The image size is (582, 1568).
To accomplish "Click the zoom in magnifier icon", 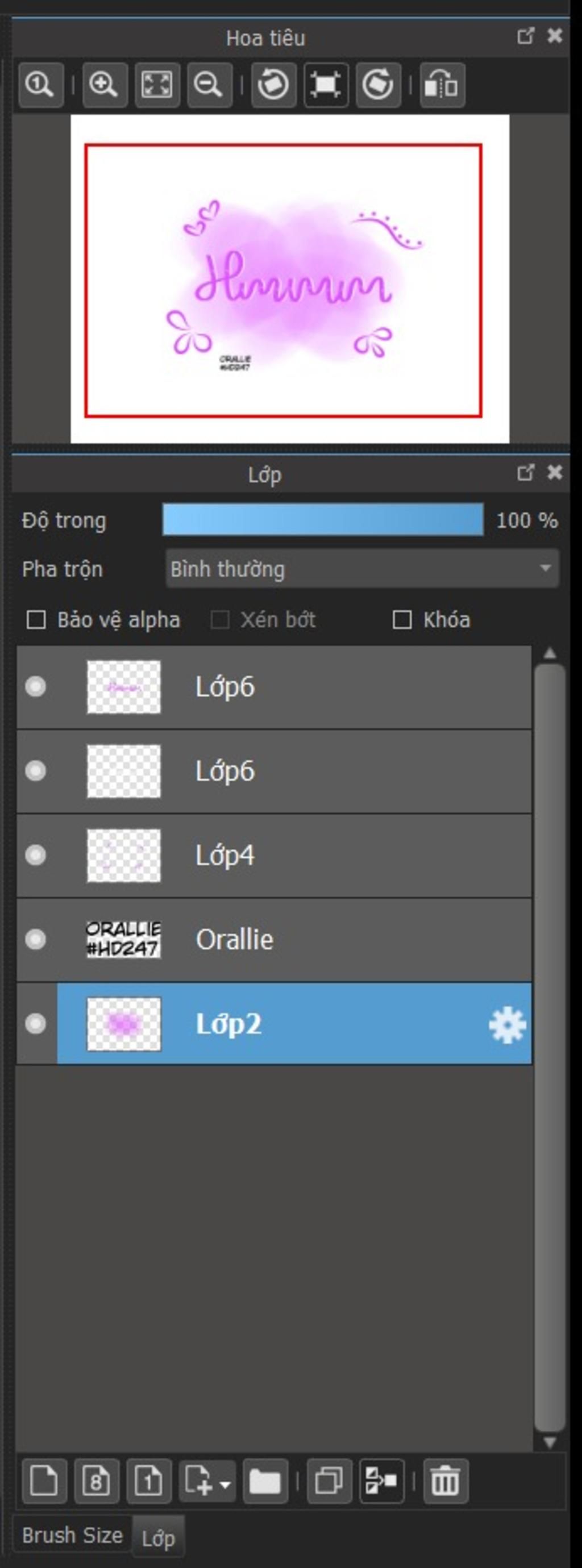I will click(x=104, y=85).
